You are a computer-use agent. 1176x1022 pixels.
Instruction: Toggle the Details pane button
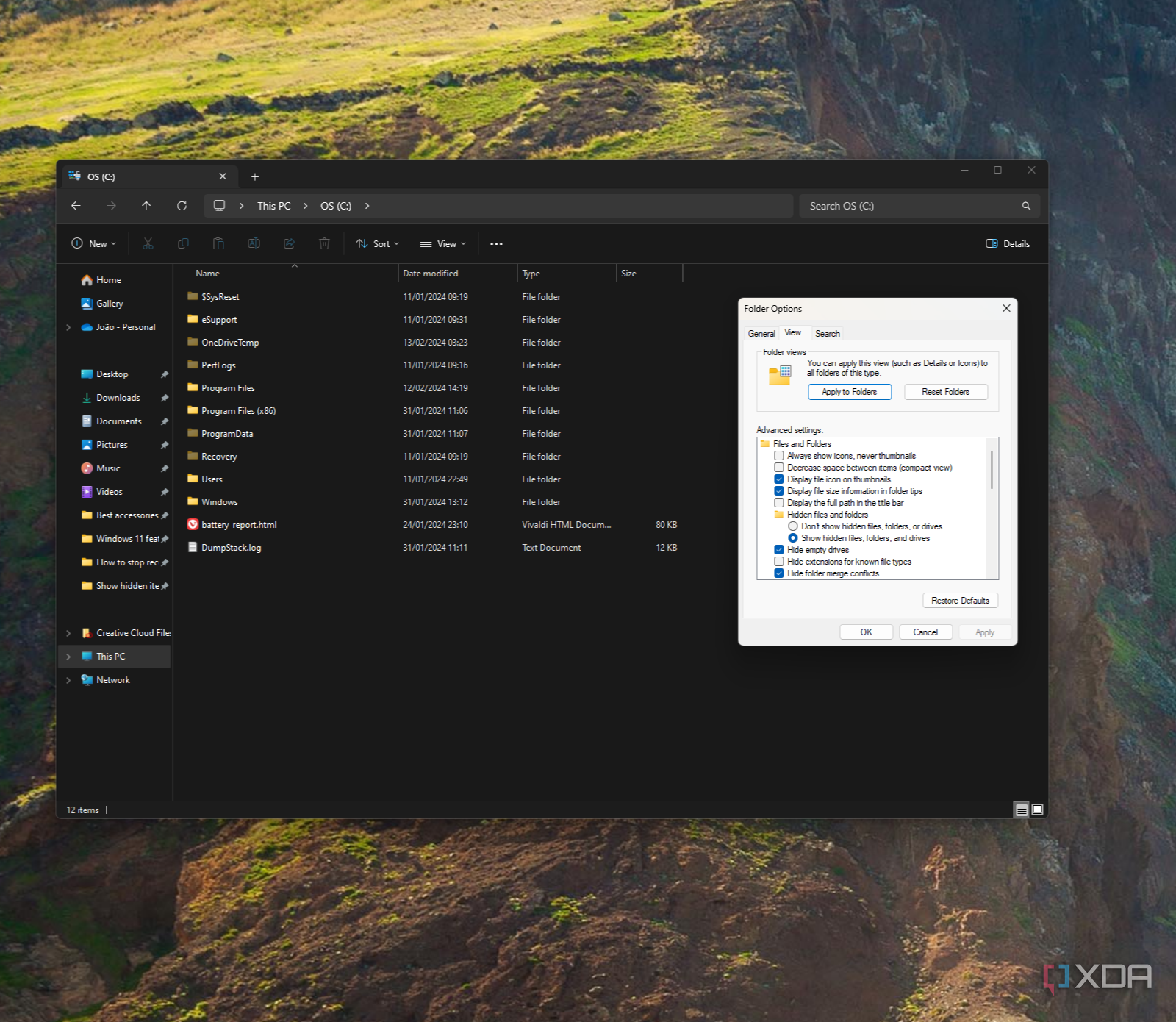(x=1008, y=244)
